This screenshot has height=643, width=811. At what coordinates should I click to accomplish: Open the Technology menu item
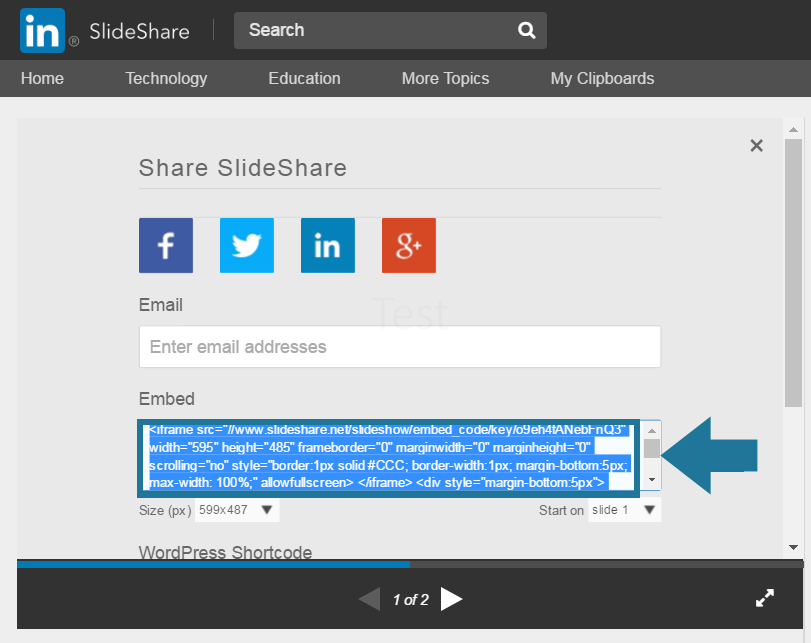166,78
